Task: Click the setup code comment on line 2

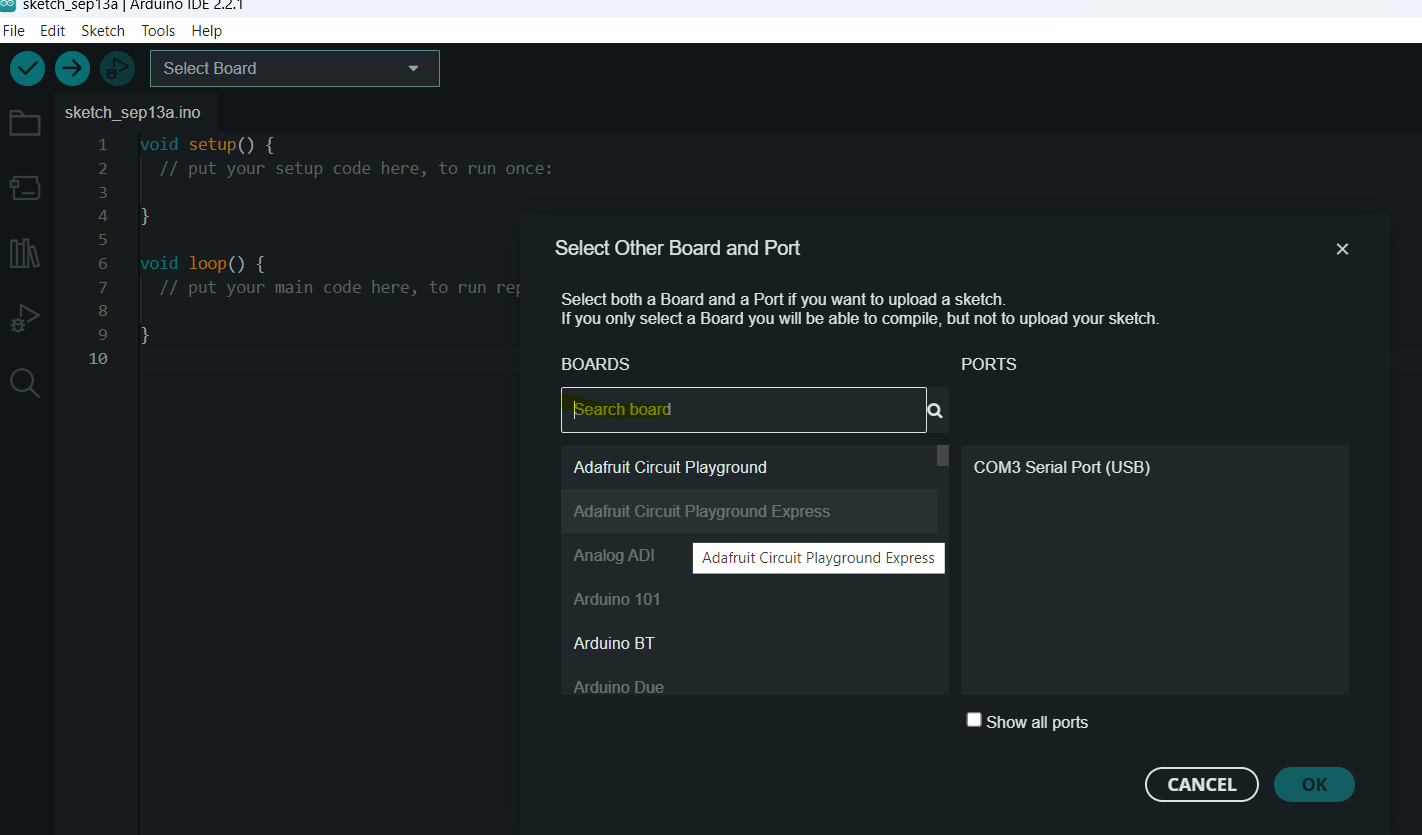Action: [x=356, y=168]
